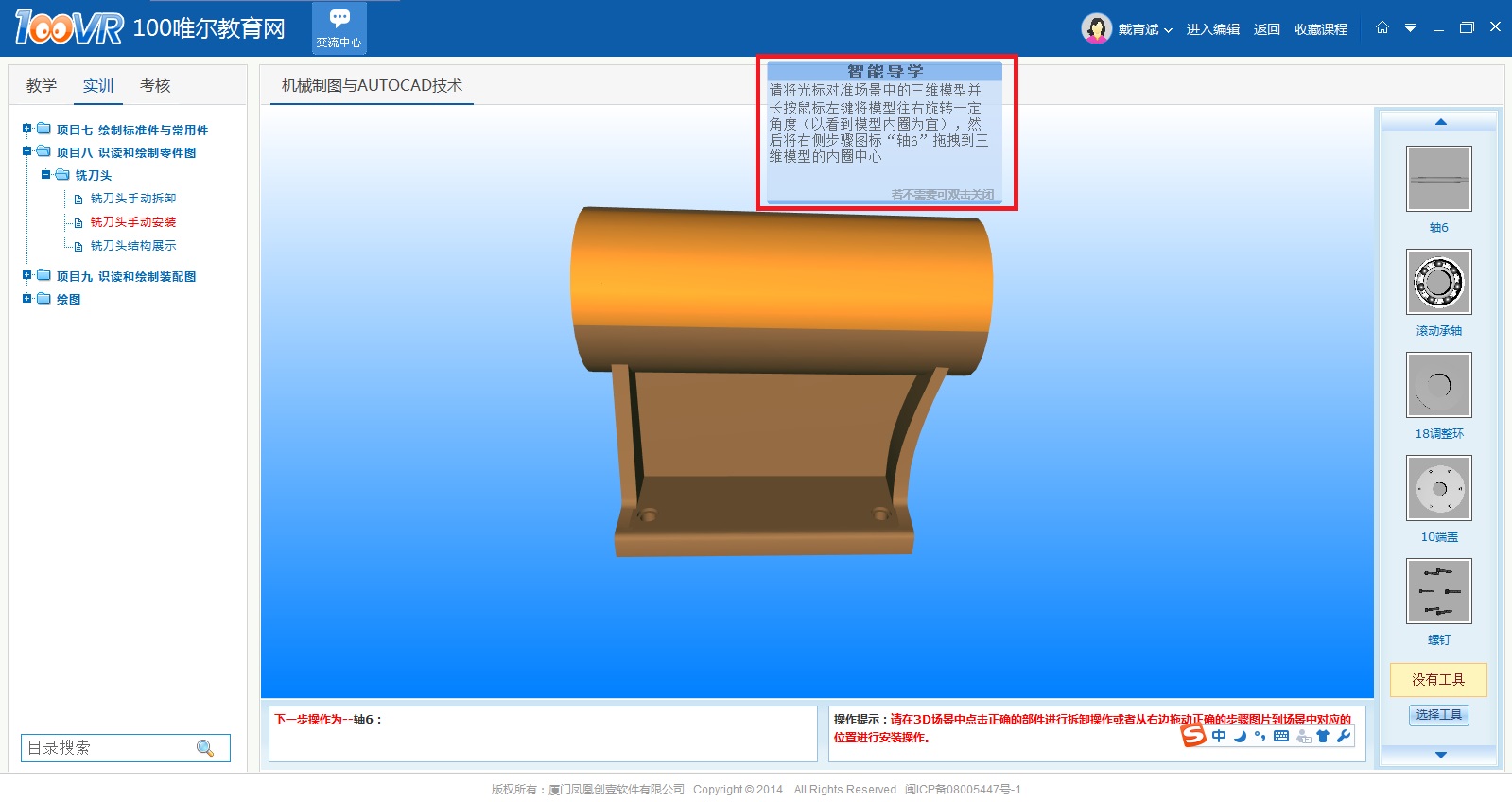The width and height of the screenshot is (1512, 802).
Task: Click the 进入编辑 link
Action: click(1212, 29)
